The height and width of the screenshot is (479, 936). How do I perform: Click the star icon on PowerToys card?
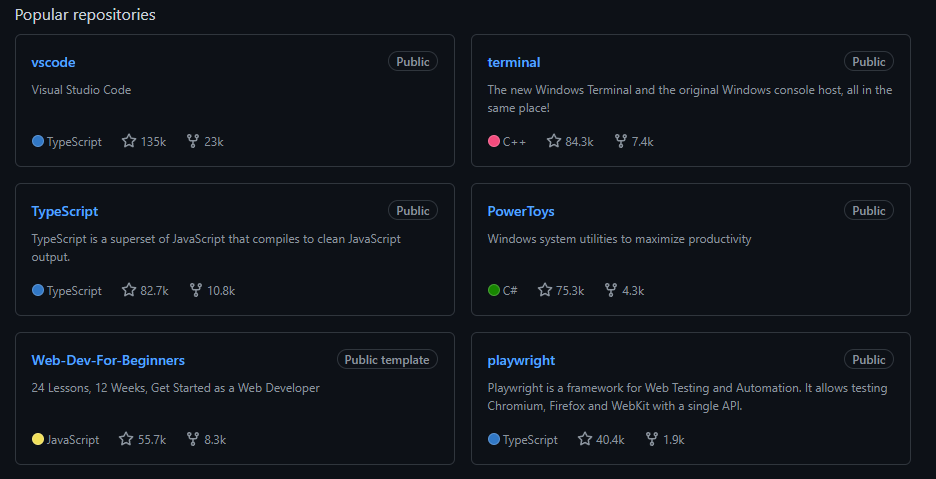[x=545, y=290]
